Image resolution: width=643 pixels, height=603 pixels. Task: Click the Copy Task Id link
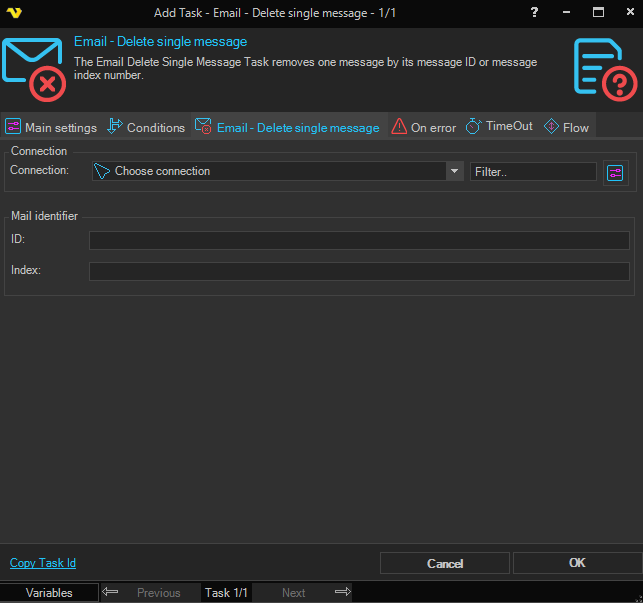point(43,563)
